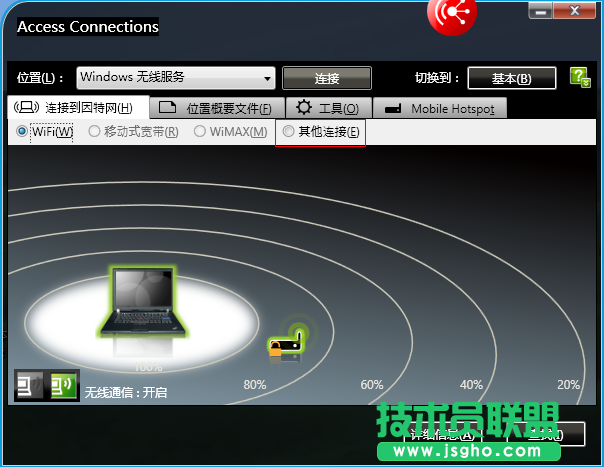Click the locked wireless router icon
The image size is (604, 467).
[284, 343]
